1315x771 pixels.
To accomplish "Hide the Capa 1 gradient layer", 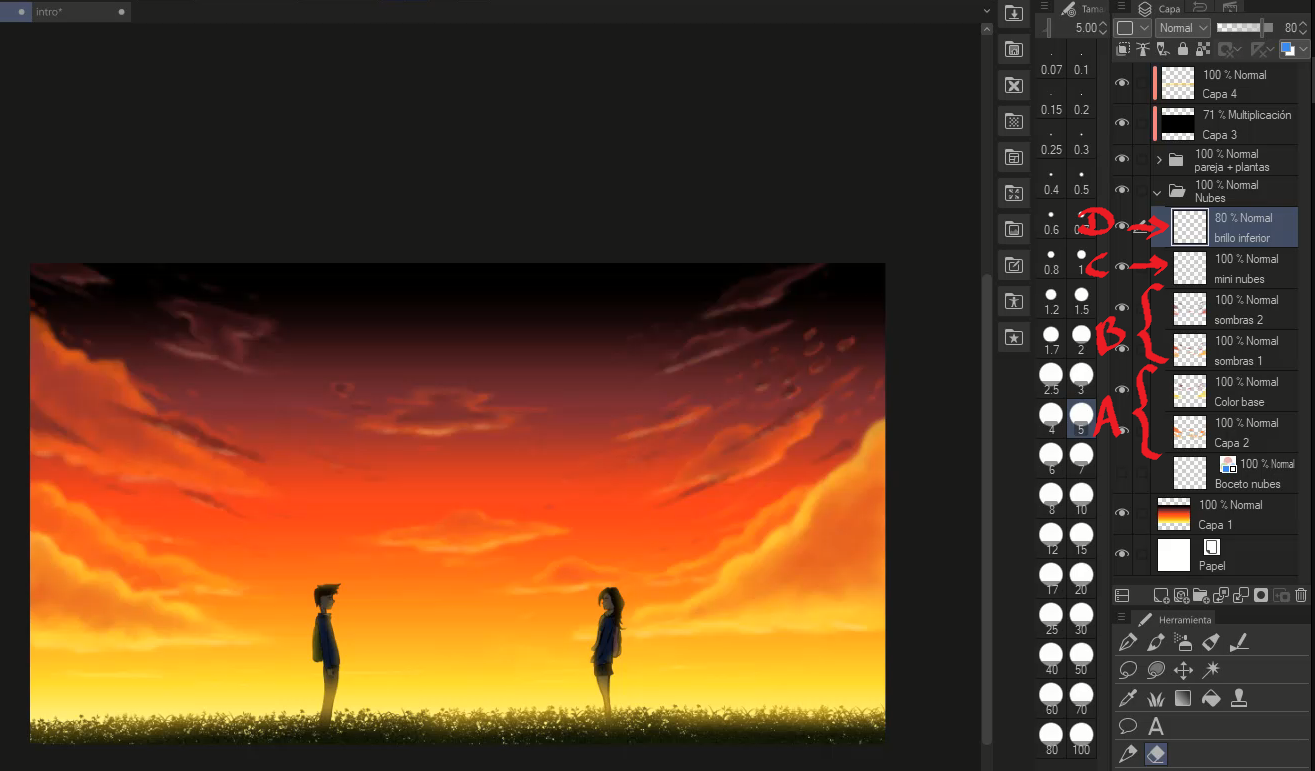I will (1122, 513).
